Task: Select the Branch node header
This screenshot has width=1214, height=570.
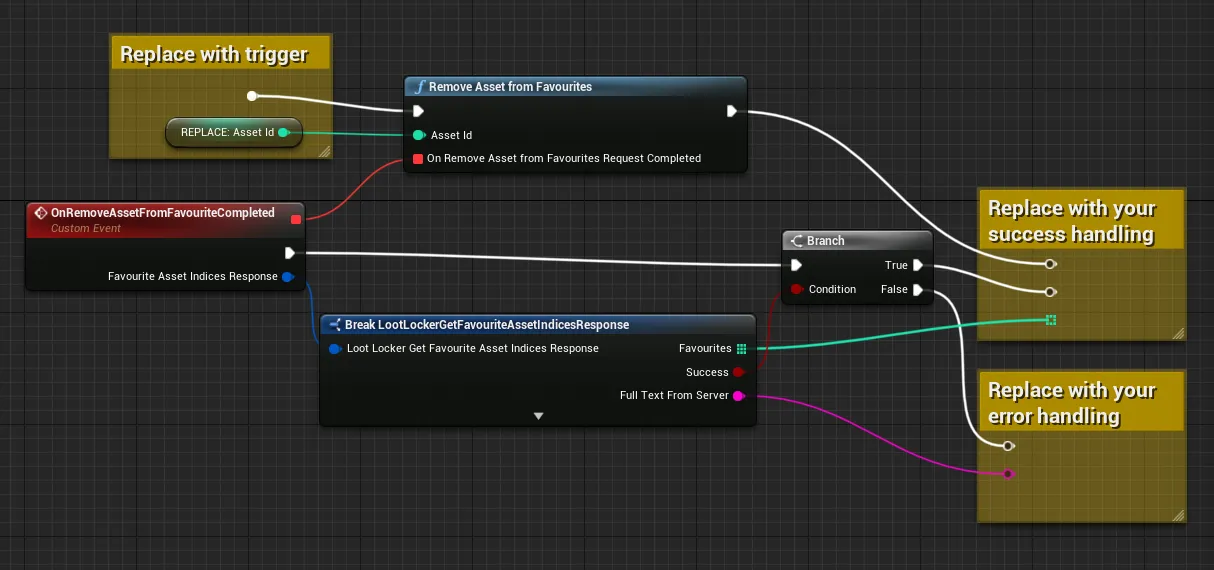Action: (x=858, y=241)
